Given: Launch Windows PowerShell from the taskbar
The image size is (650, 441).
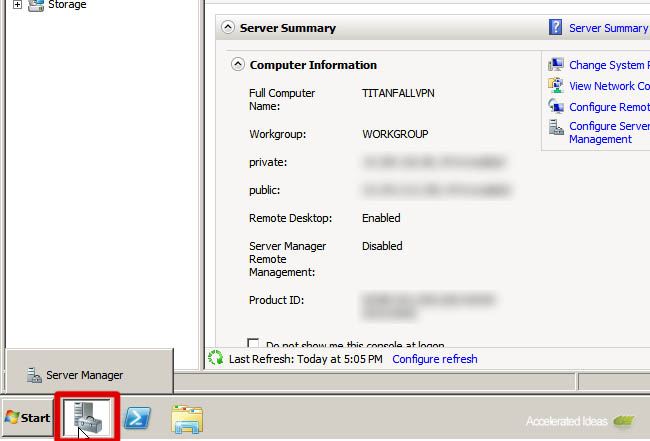Looking at the screenshot, I should coord(138,418).
